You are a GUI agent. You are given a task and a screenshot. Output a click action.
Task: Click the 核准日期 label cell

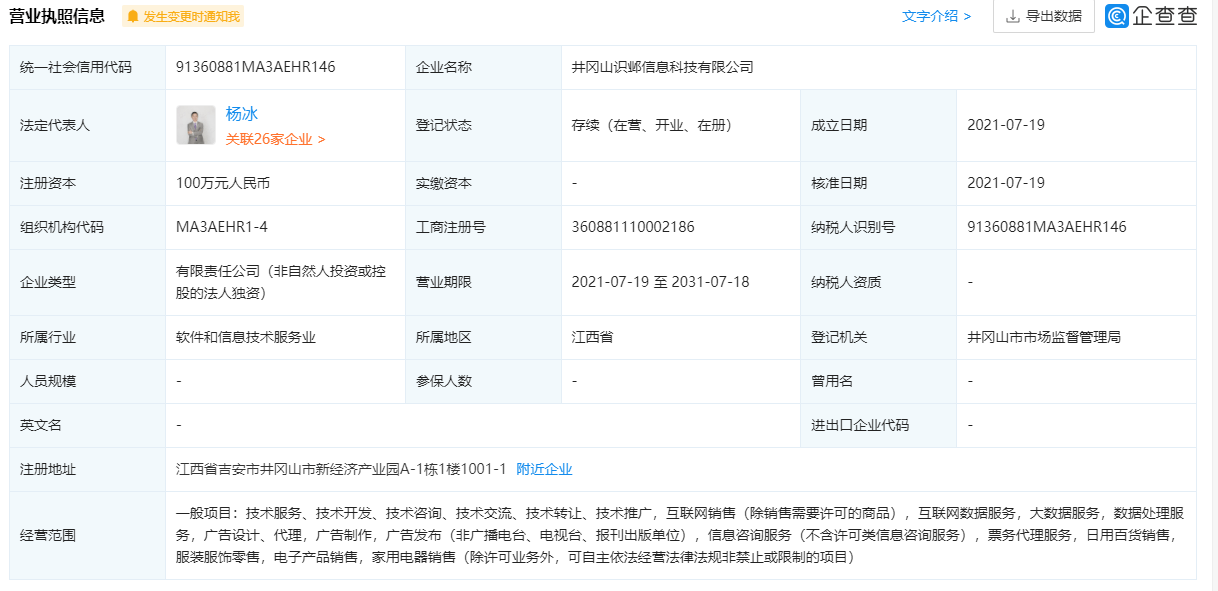878,183
